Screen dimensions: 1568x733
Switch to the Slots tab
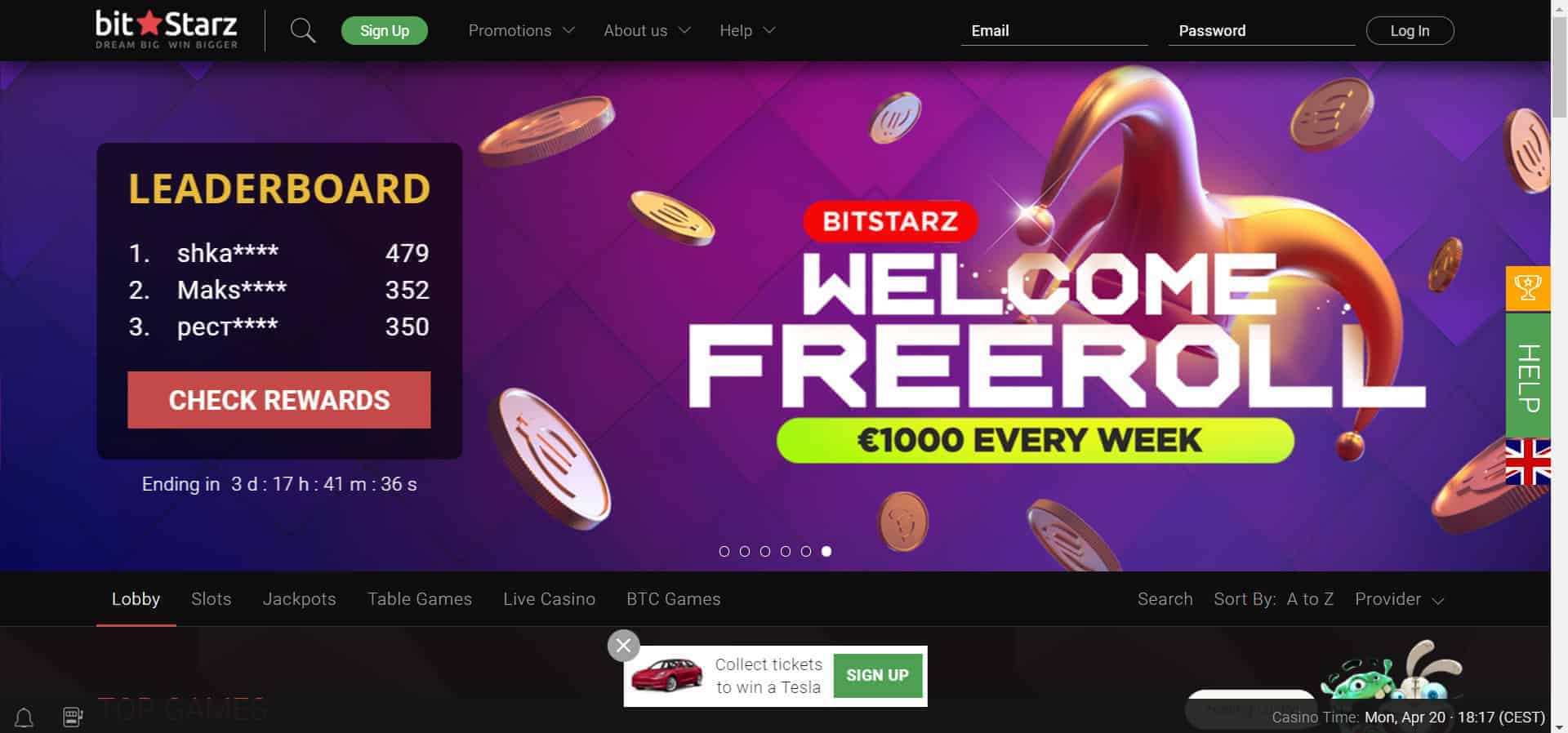(212, 599)
